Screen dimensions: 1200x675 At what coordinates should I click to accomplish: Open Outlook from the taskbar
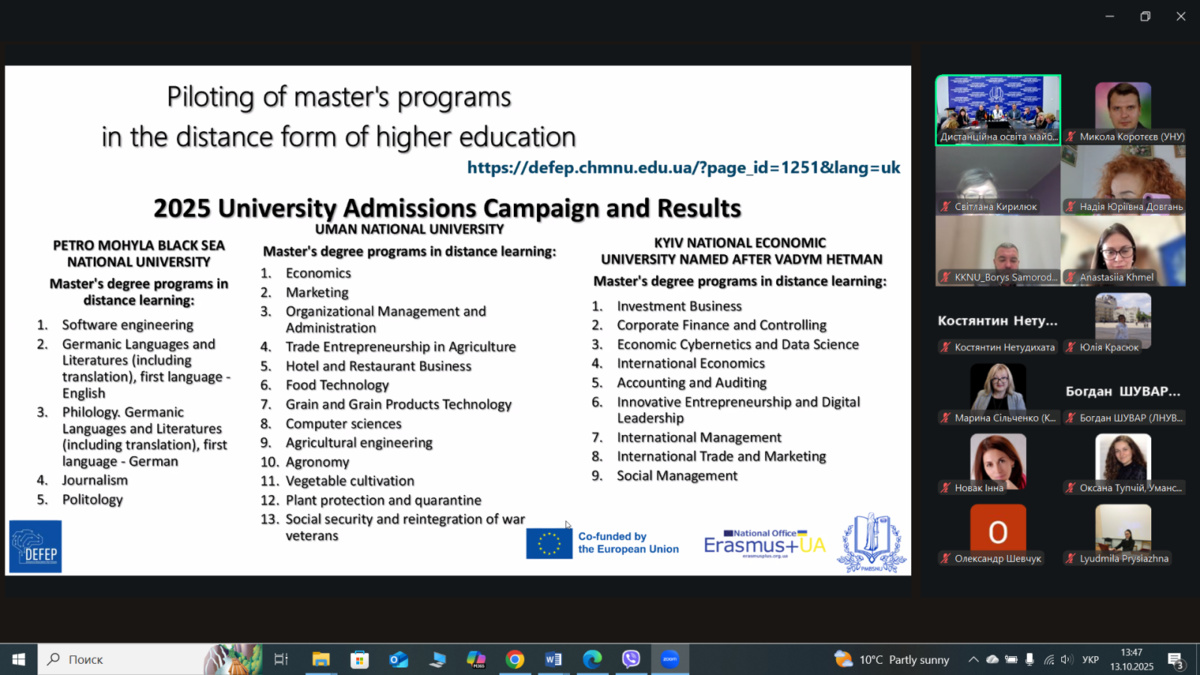point(398,659)
